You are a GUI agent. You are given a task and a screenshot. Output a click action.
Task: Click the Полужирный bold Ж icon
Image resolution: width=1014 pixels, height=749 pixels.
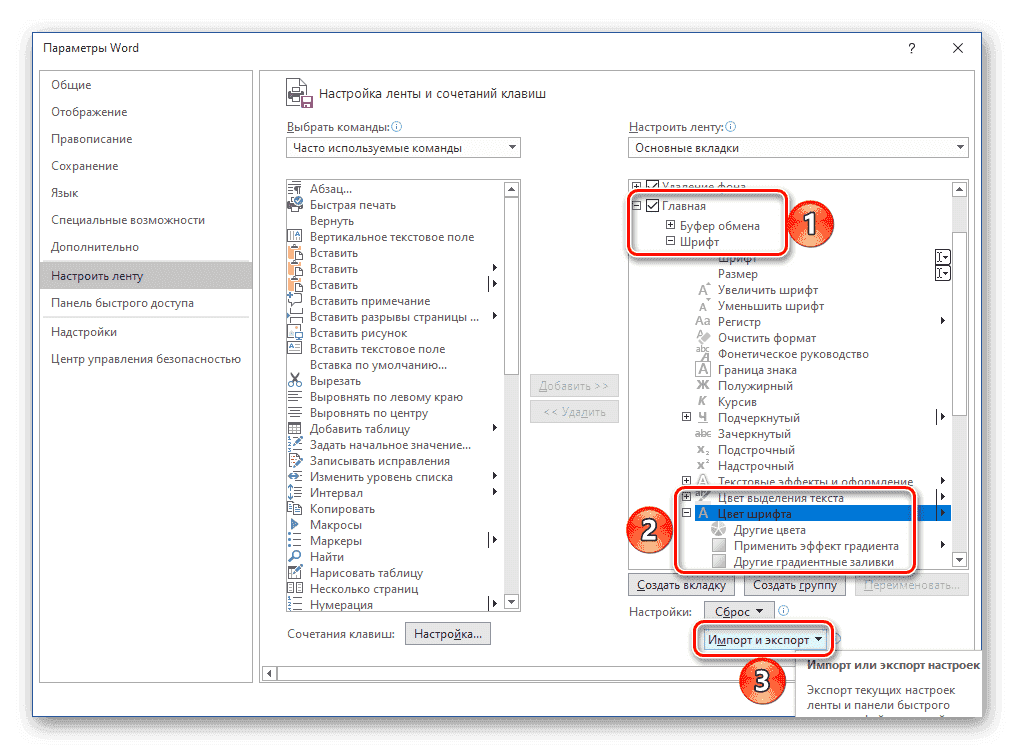pyautogui.click(x=703, y=385)
